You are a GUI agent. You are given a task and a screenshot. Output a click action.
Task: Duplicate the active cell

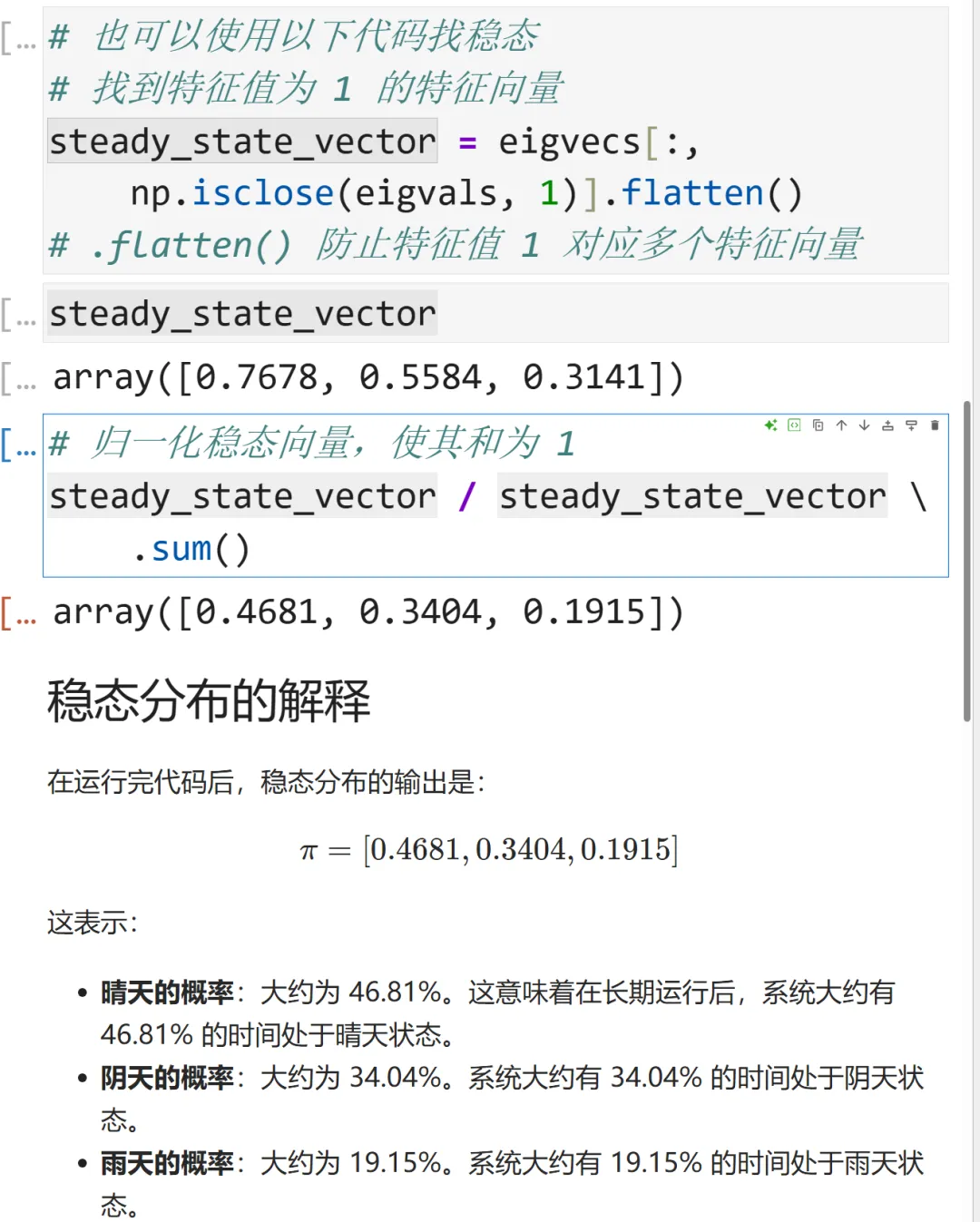[x=818, y=425]
